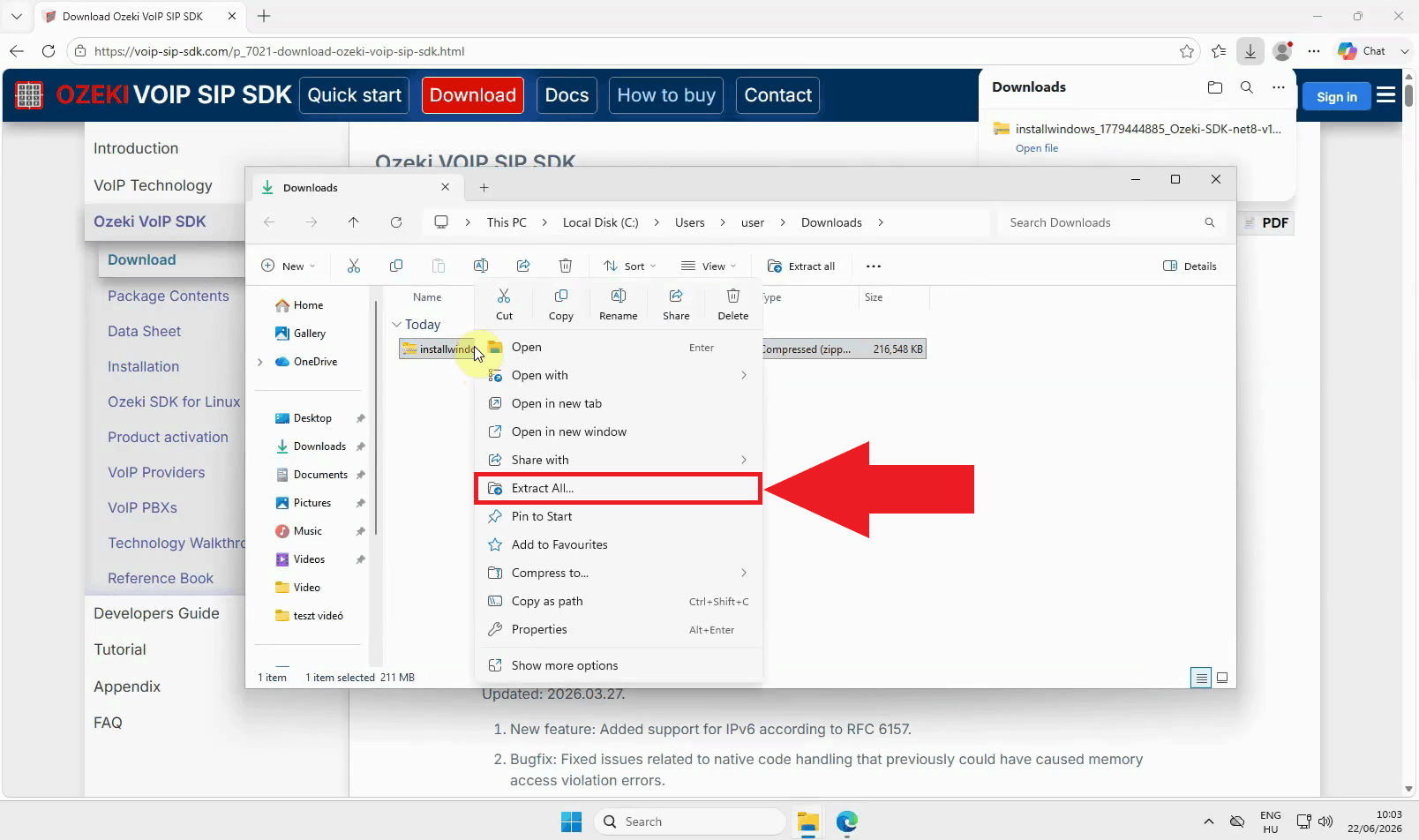Click Extract all in Explorer toolbar

tap(801, 266)
